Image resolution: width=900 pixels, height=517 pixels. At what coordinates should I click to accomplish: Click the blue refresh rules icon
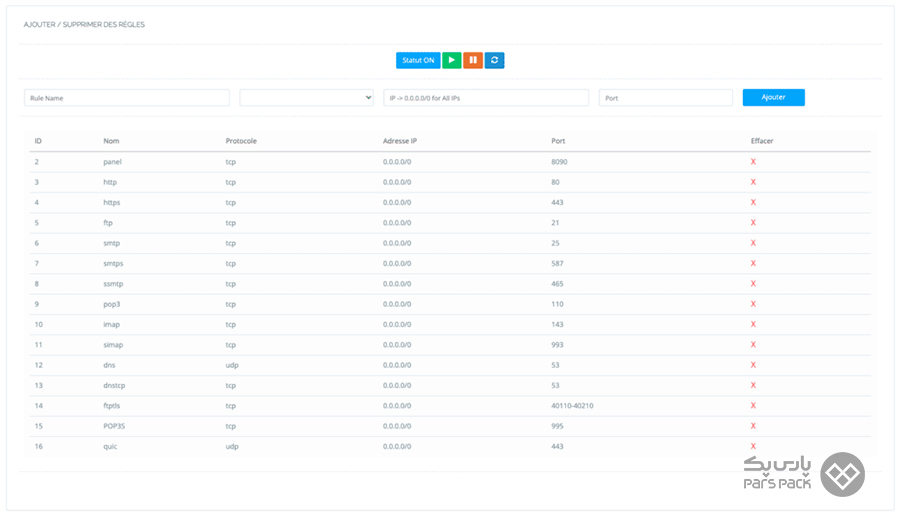click(494, 60)
